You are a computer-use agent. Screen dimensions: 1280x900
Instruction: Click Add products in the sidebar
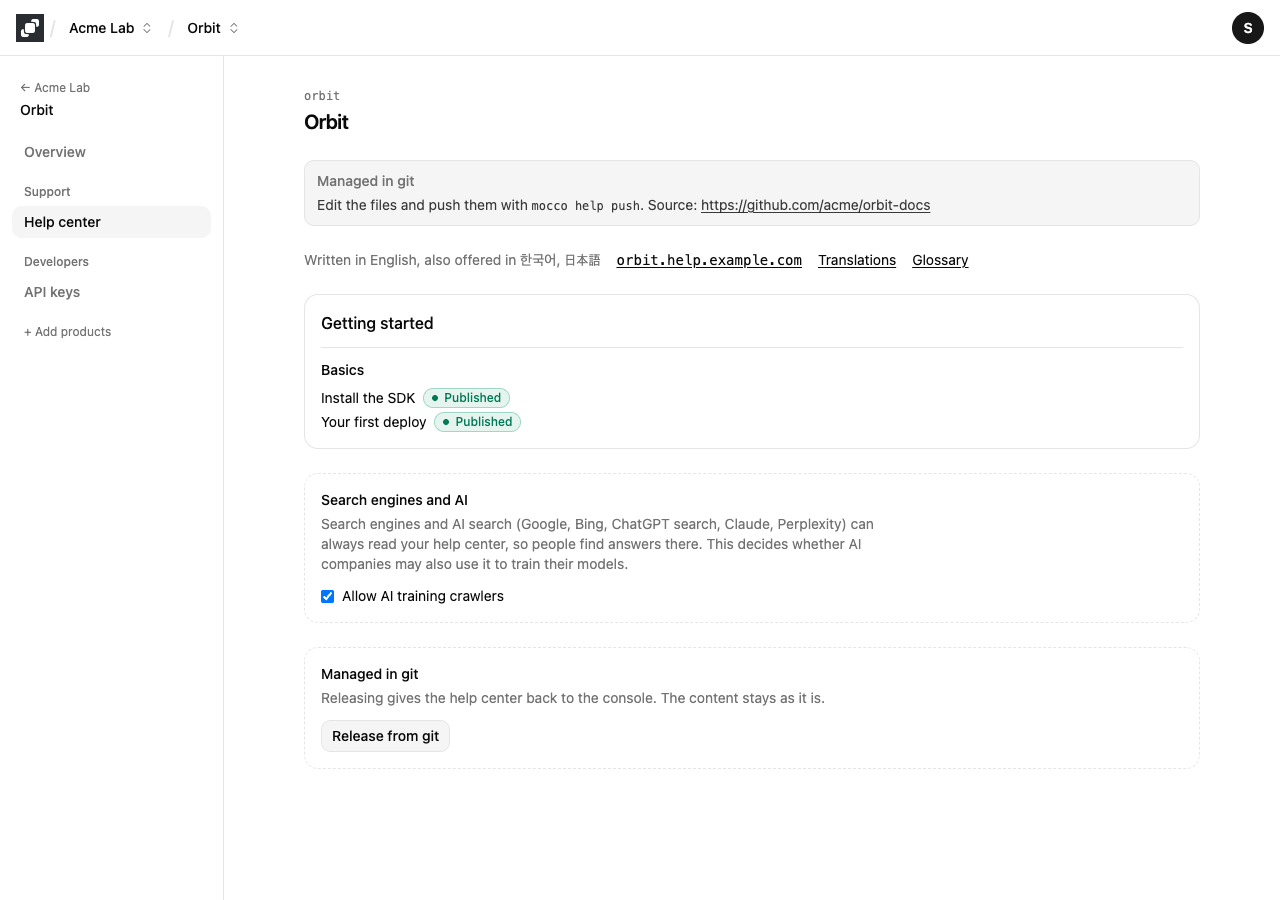pyautogui.click(x=67, y=332)
